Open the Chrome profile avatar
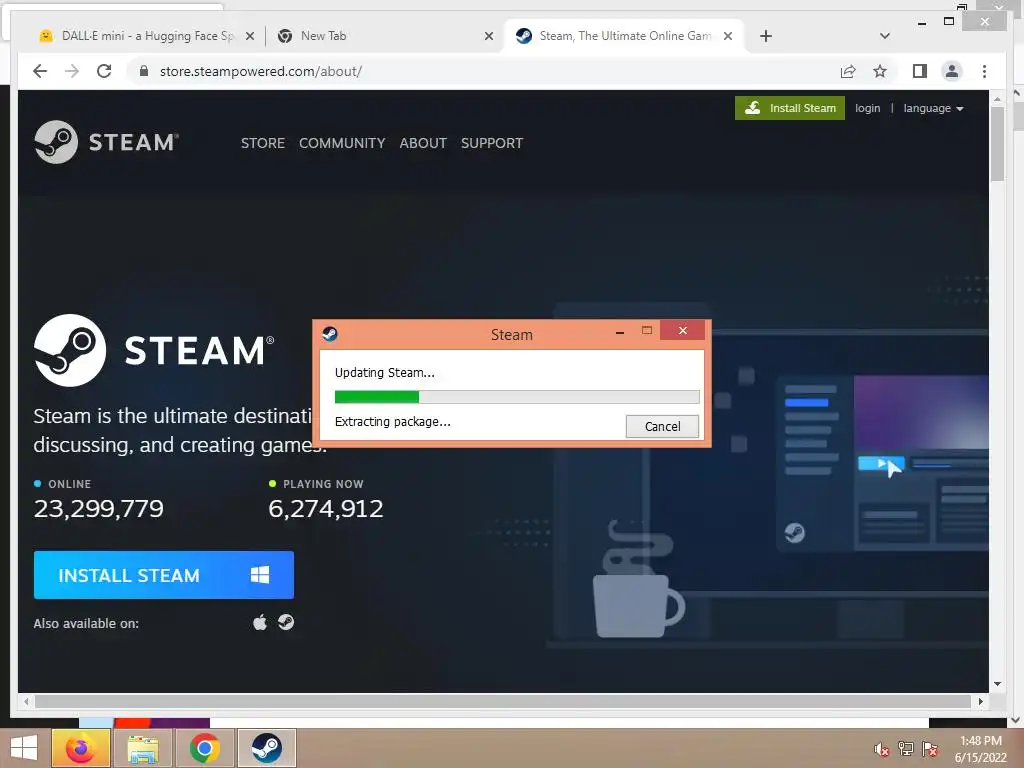Screen dimensions: 1024x768 [952, 71]
